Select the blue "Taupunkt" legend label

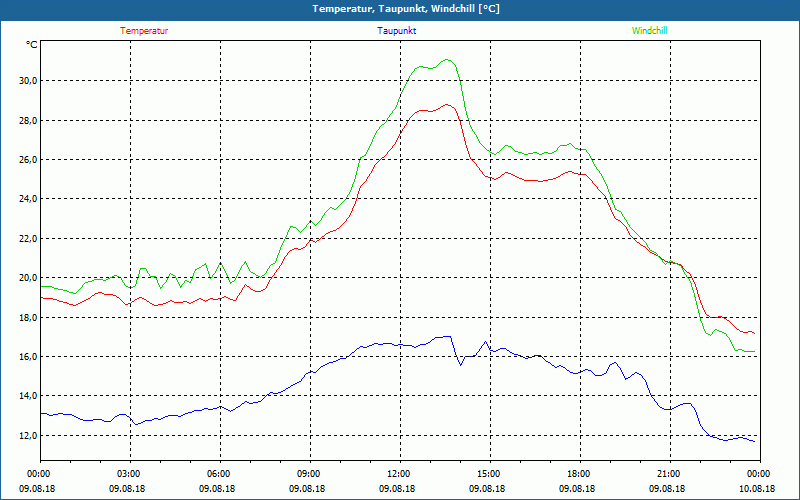tap(396, 31)
